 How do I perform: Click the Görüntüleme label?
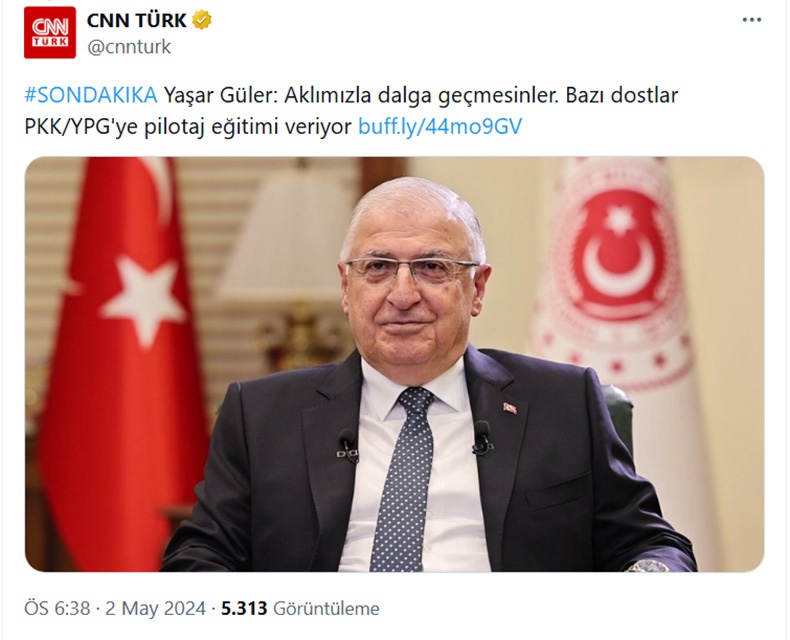coord(326,608)
